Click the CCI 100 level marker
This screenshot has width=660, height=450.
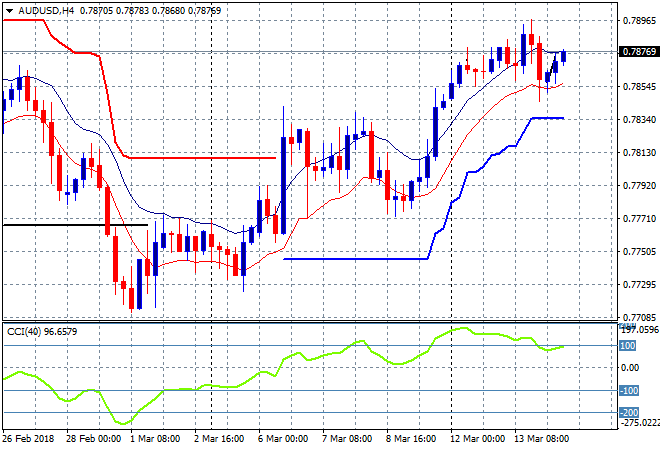628,346
